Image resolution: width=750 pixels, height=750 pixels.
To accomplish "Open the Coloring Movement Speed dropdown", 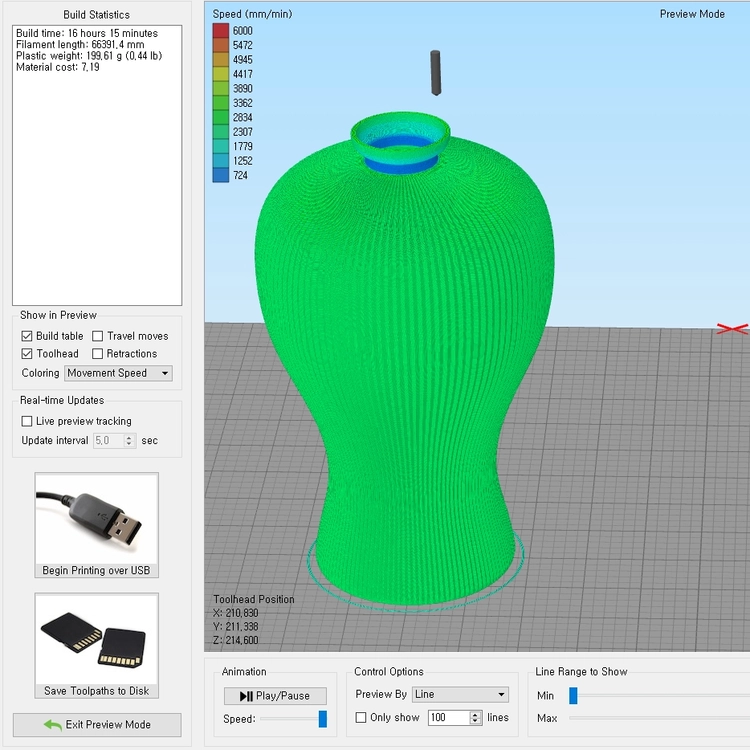I will point(118,373).
